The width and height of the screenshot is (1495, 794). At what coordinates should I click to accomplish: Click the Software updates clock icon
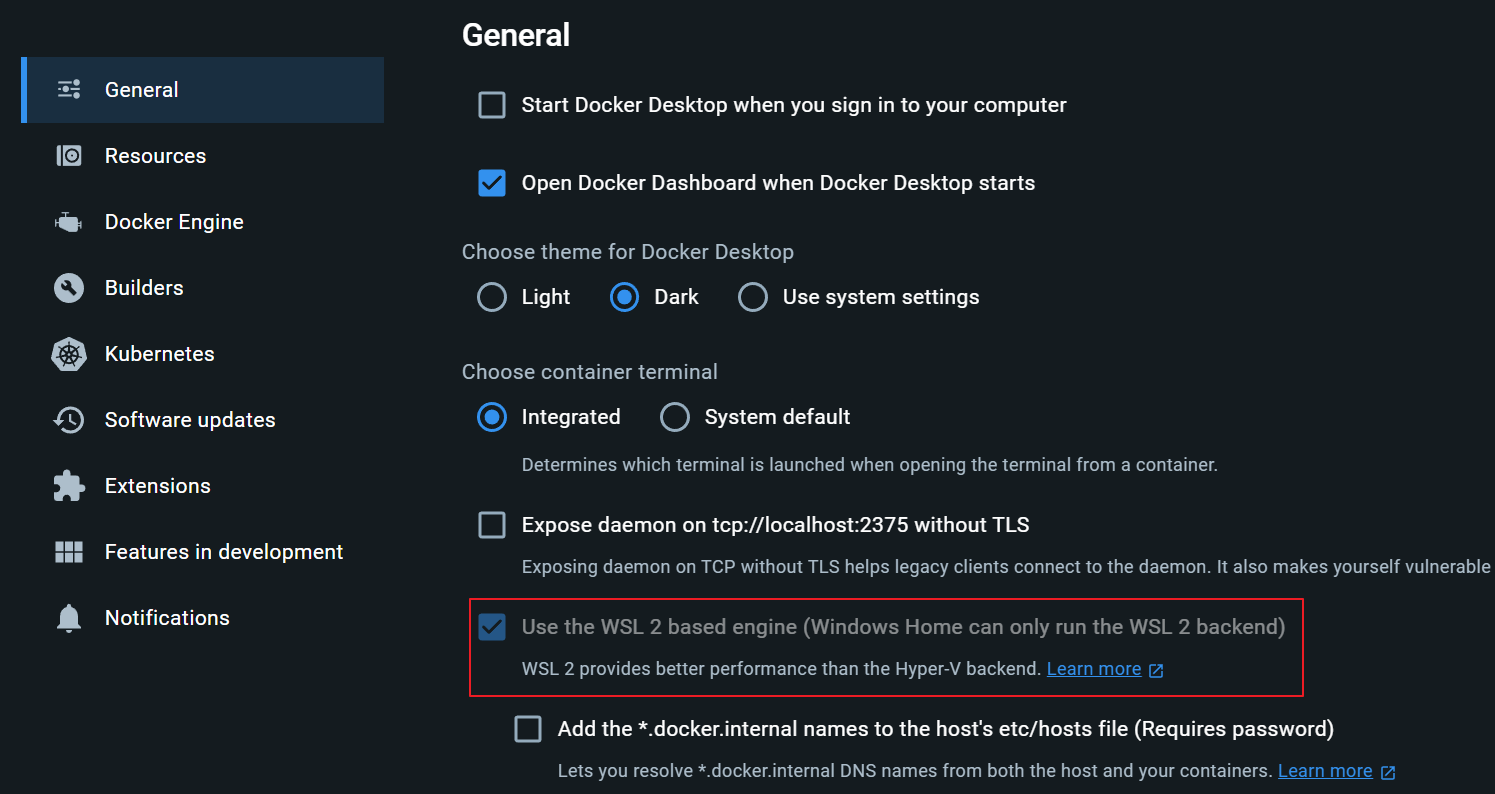(68, 419)
